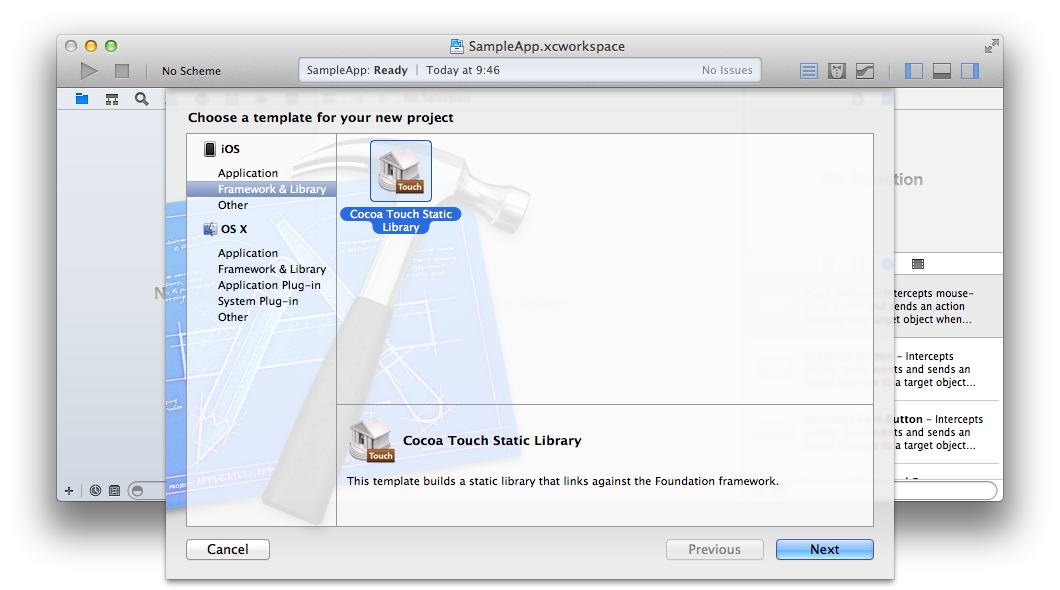
Task: Open the Project navigator folder icon
Action: [82, 99]
